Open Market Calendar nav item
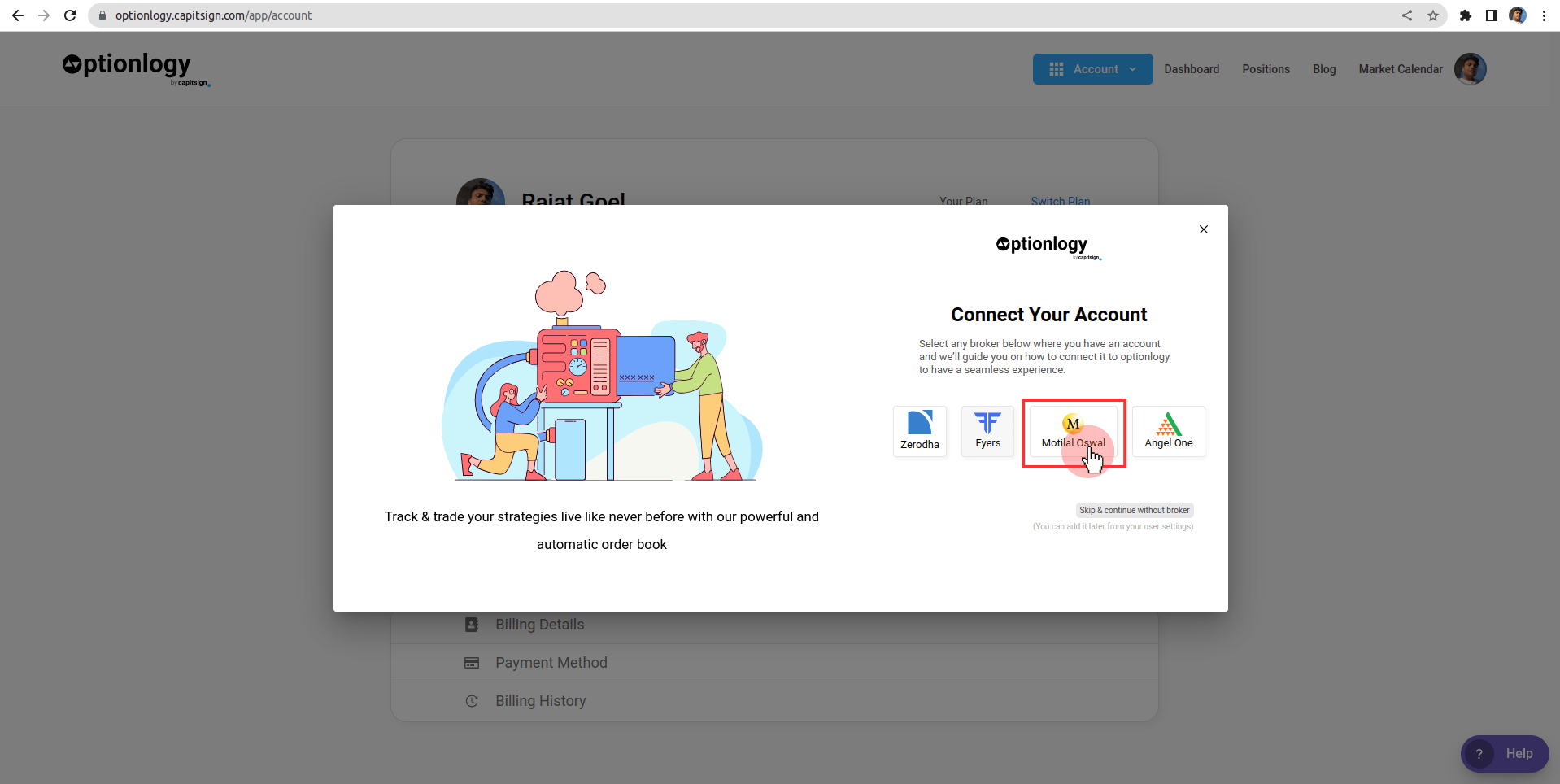1560x784 pixels. [x=1401, y=69]
